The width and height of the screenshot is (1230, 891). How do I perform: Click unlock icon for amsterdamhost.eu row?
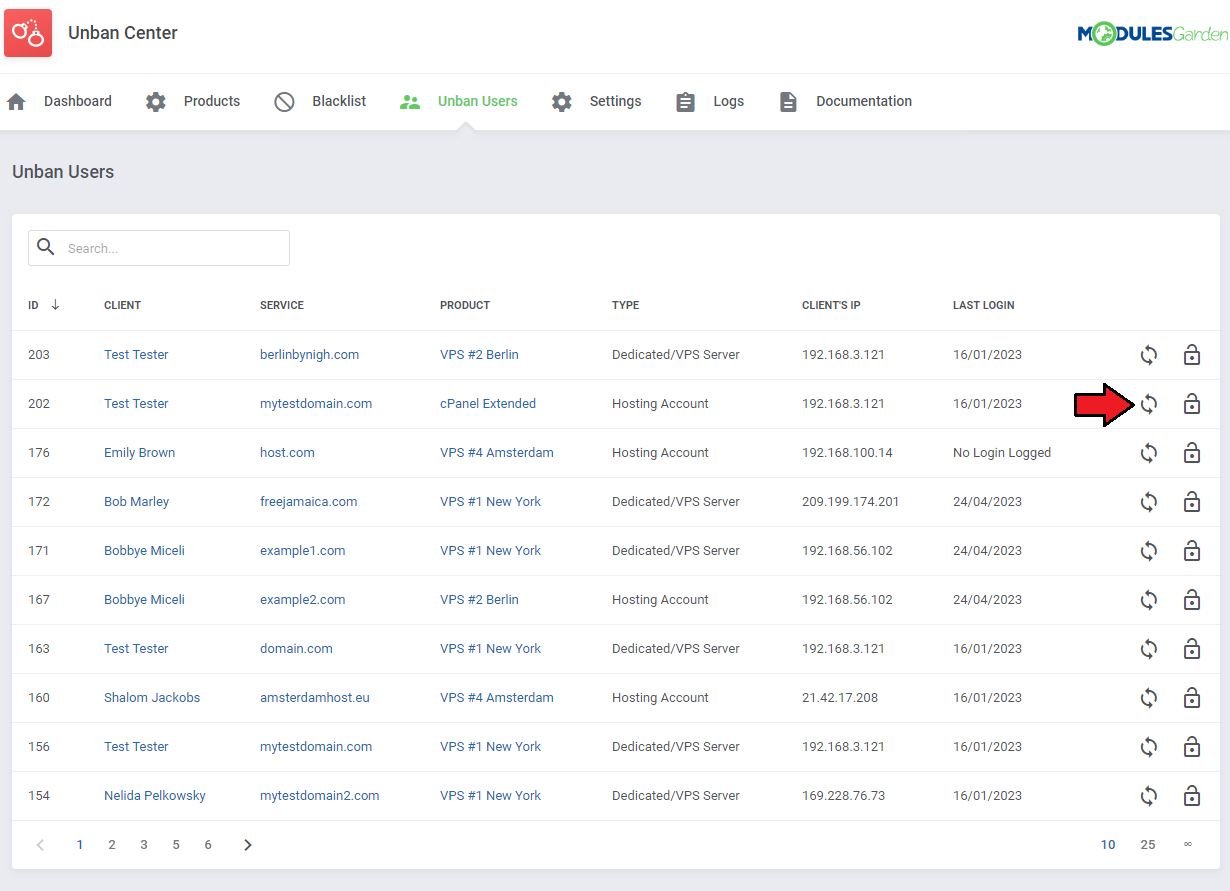coord(1192,697)
